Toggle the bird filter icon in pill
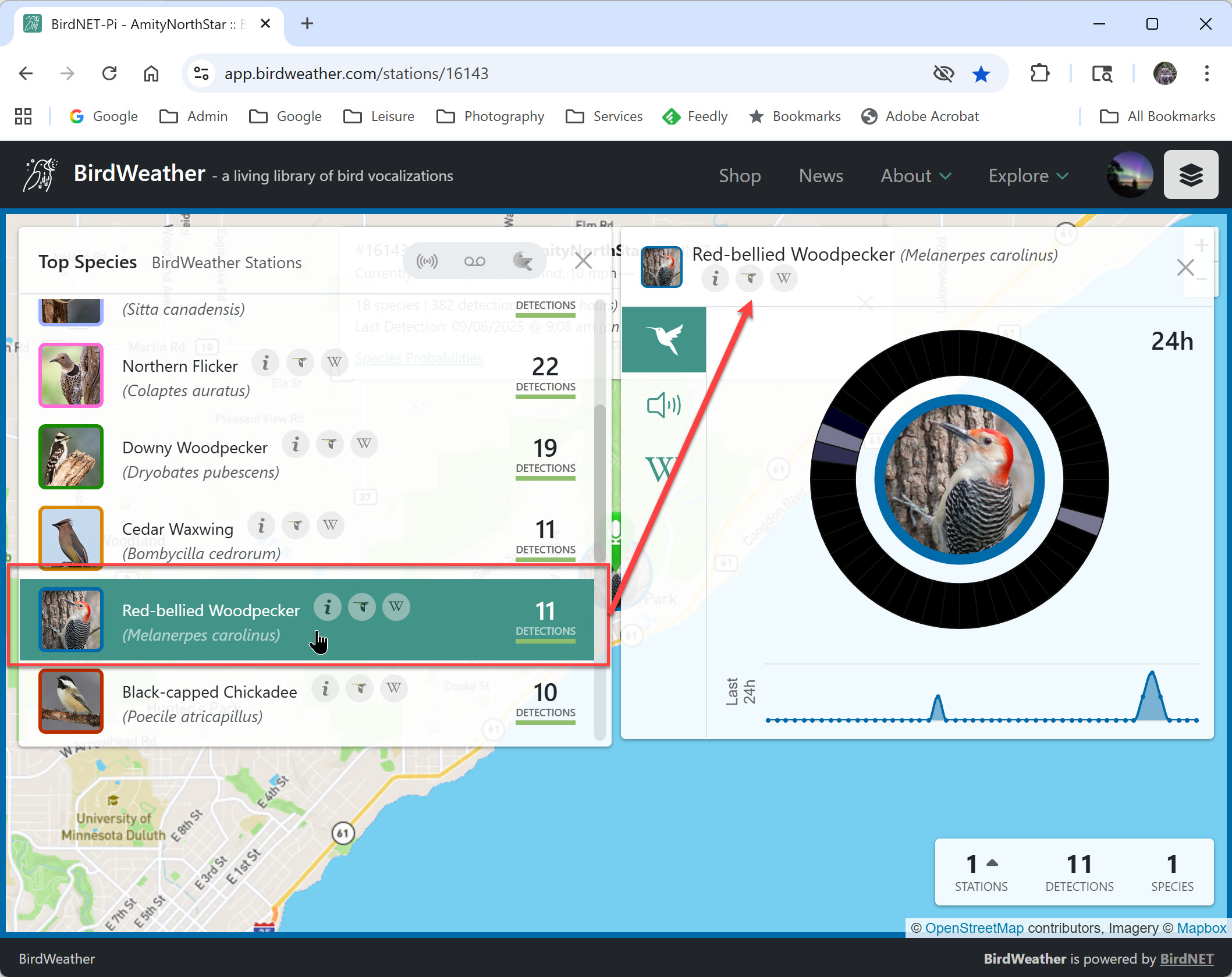1232x977 pixels. tap(522, 261)
